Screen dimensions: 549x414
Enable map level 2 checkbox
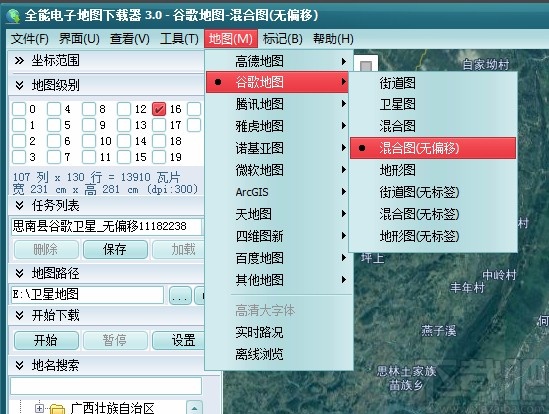tap(19, 141)
